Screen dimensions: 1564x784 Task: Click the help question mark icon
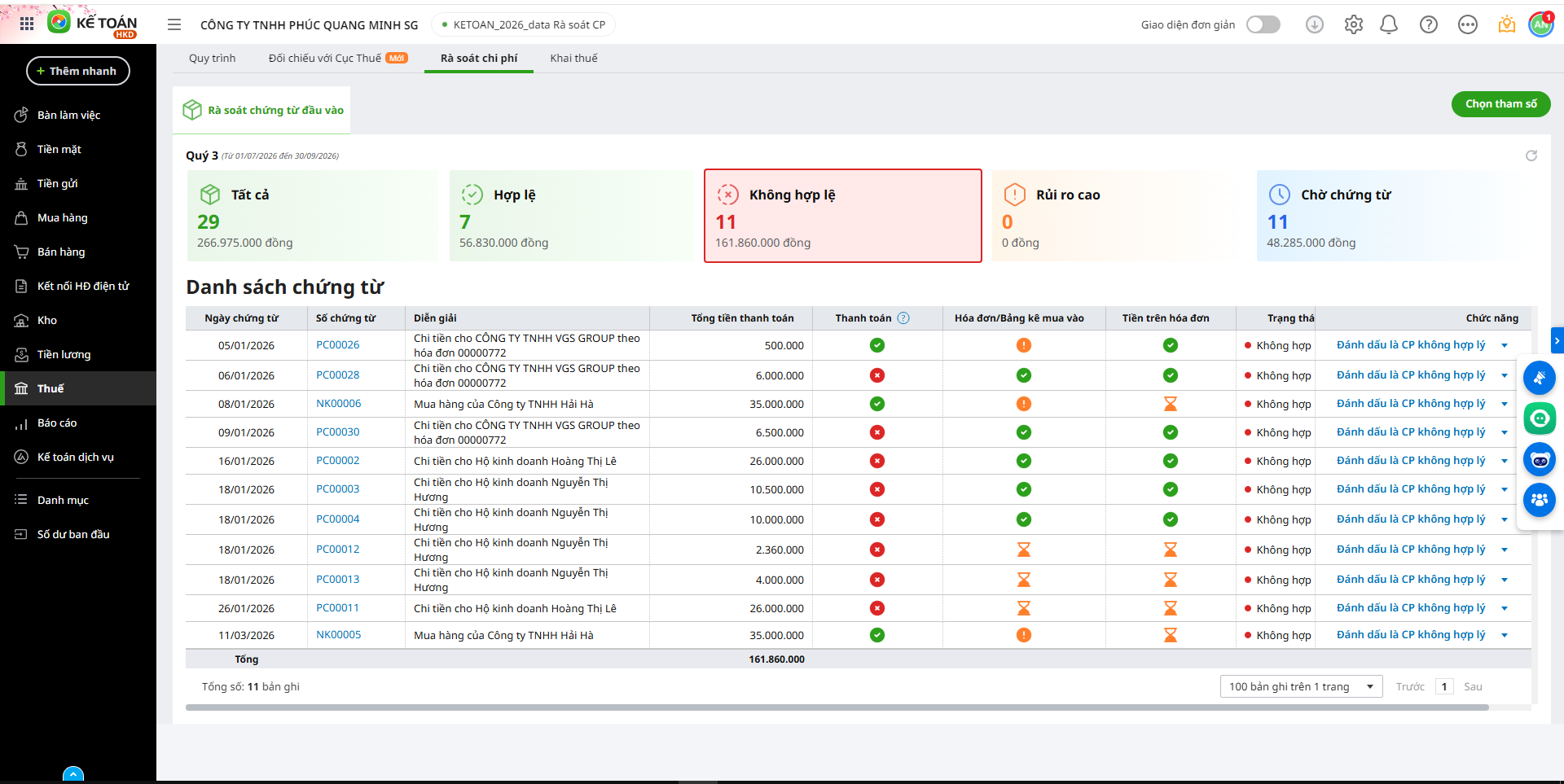click(x=1428, y=24)
